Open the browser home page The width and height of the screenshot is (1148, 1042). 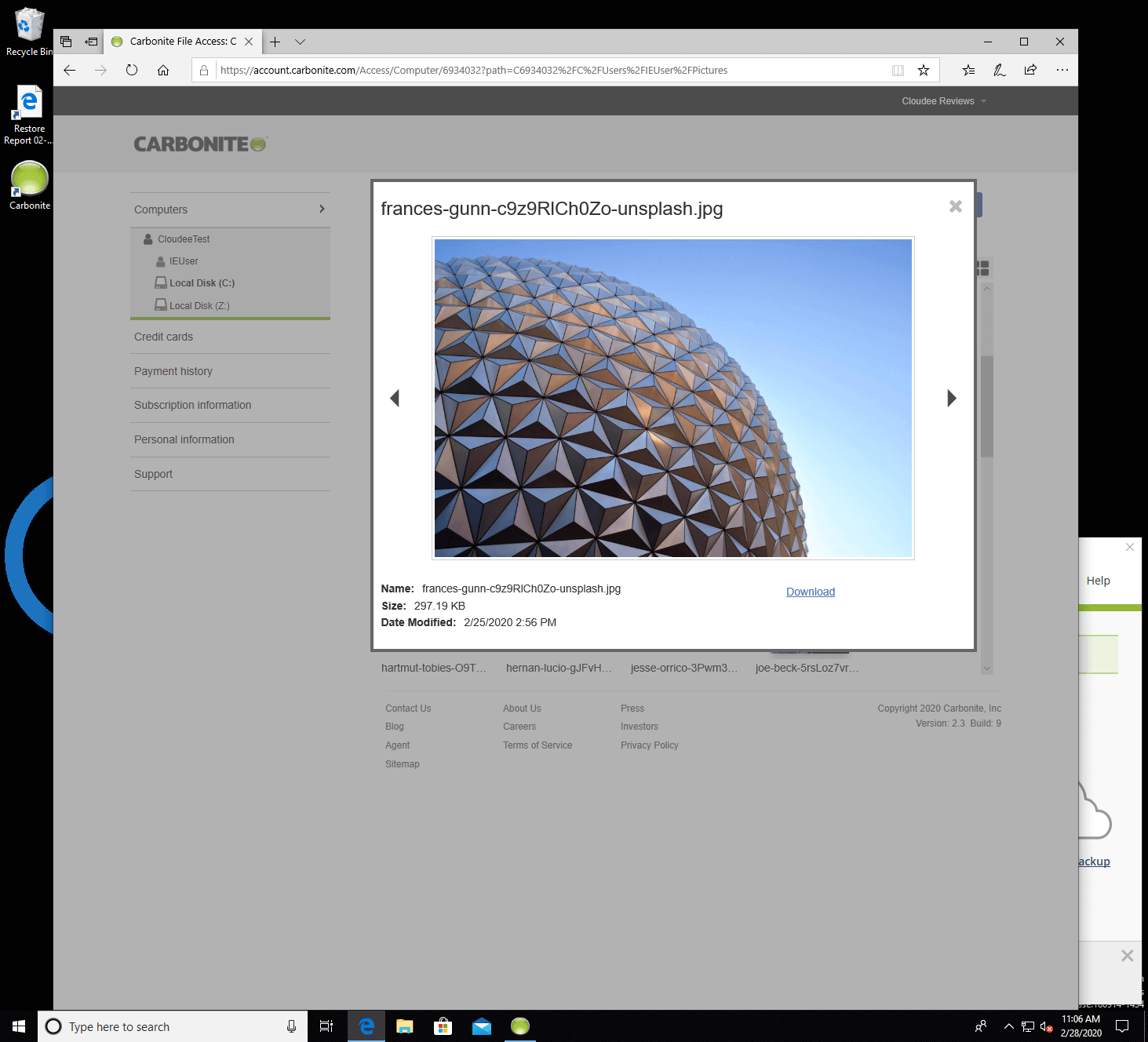point(163,70)
